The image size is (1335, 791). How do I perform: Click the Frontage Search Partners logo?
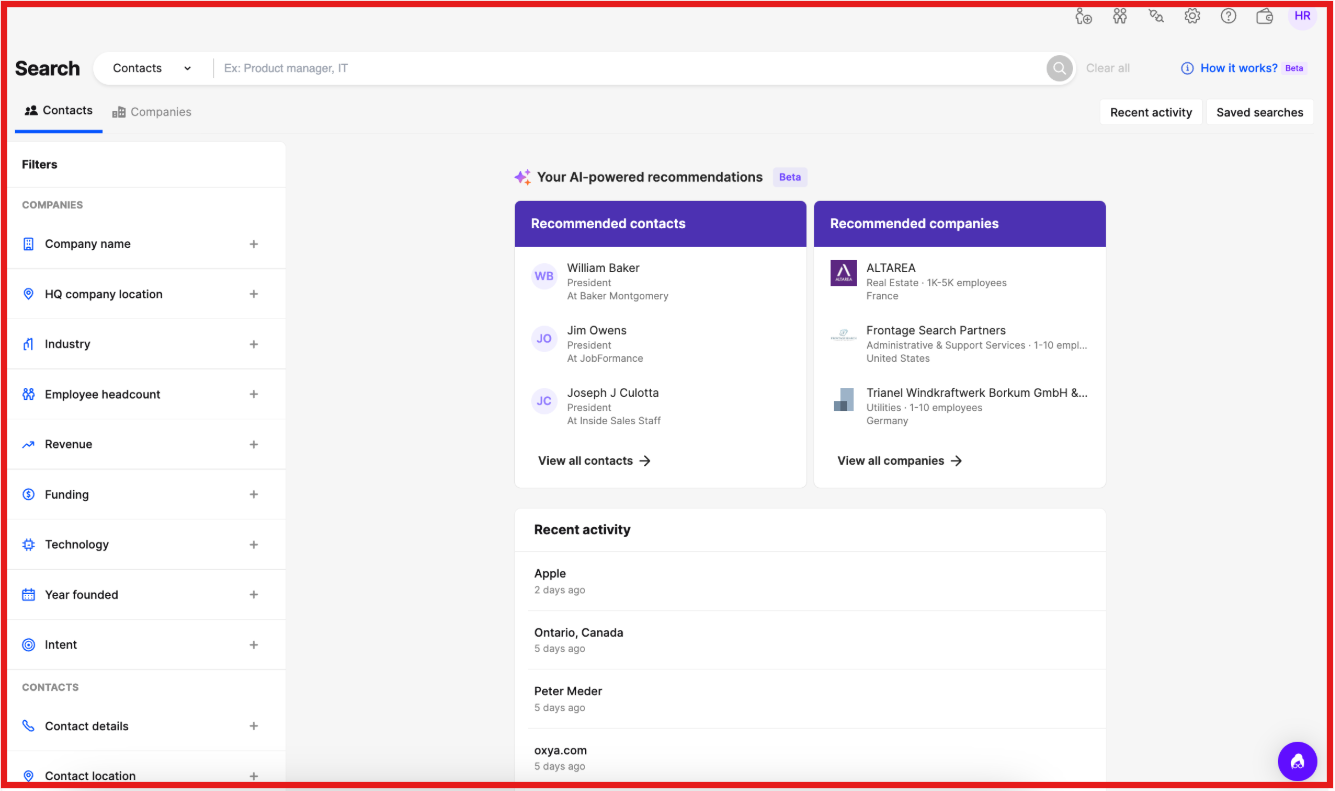(x=843, y=337)
